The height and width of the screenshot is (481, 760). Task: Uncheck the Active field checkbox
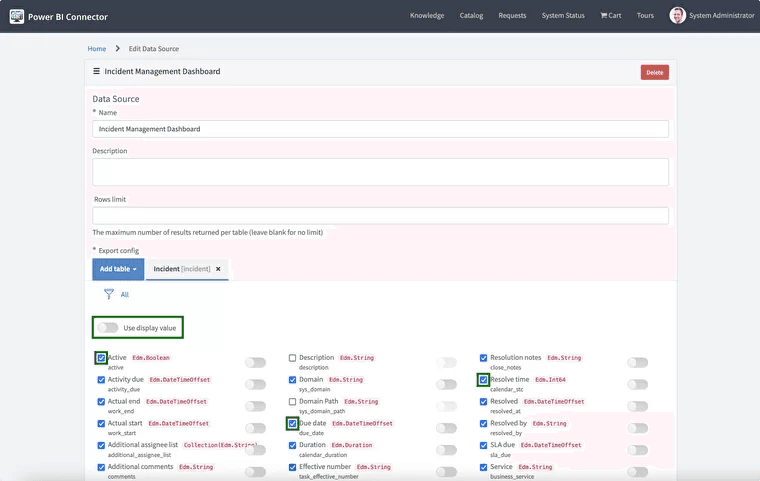tap(101, 358)
